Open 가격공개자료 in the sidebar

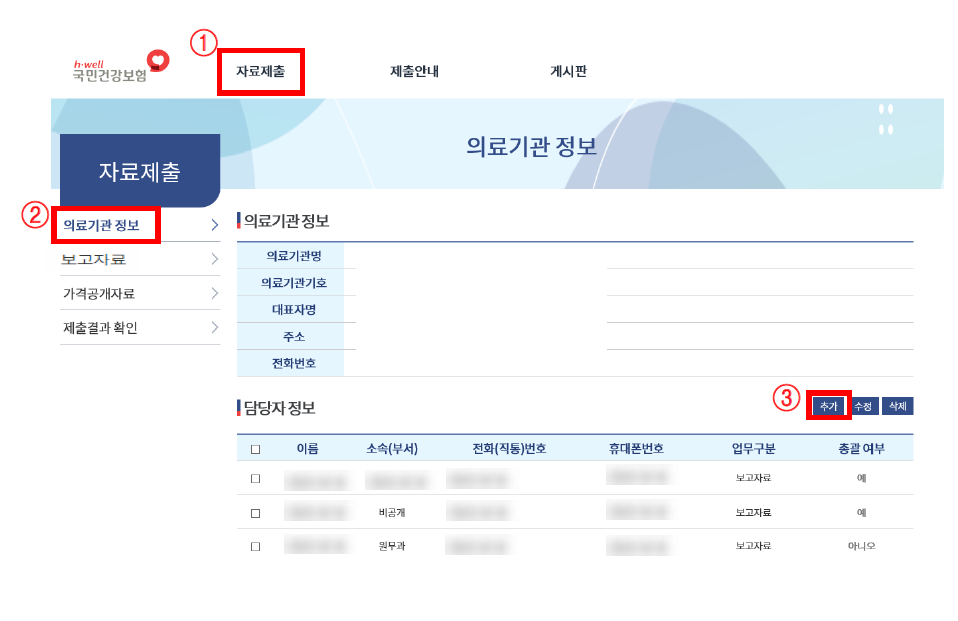point(99,294)
